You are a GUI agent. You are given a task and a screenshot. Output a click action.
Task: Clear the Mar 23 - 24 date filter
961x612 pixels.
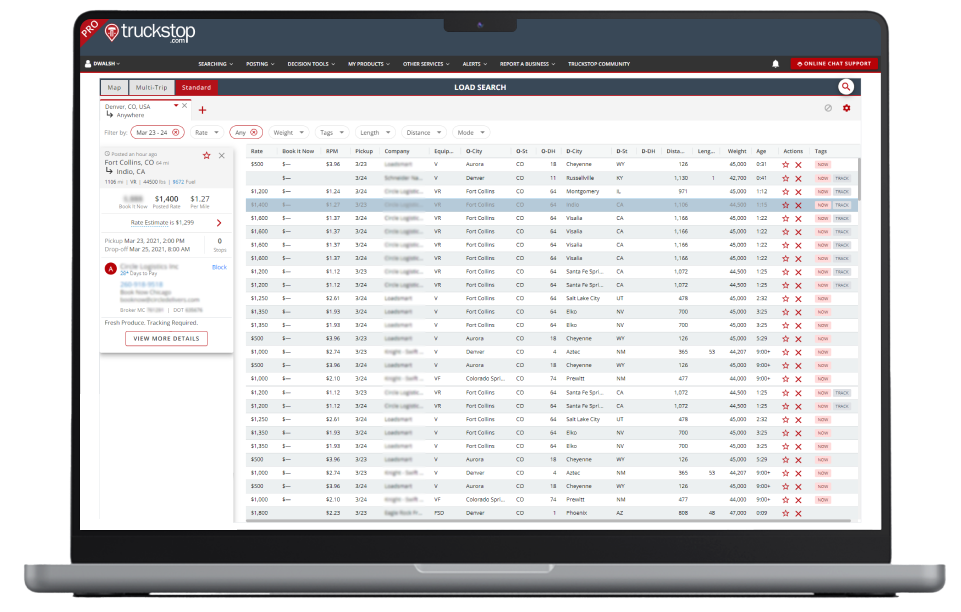click(176, 132)
